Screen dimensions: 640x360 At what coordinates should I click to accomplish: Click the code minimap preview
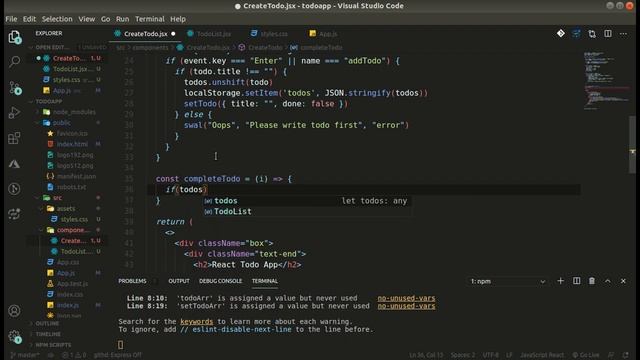[x=606, y=80]
